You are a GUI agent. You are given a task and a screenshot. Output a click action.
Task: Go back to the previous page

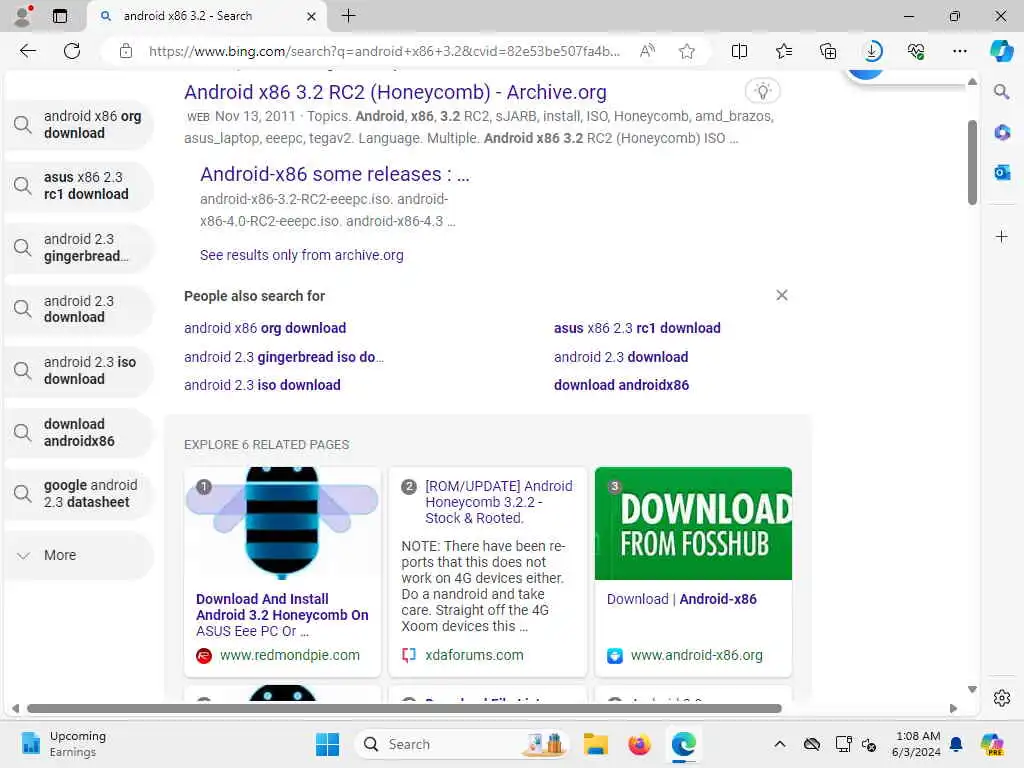(x=27, y=51)
